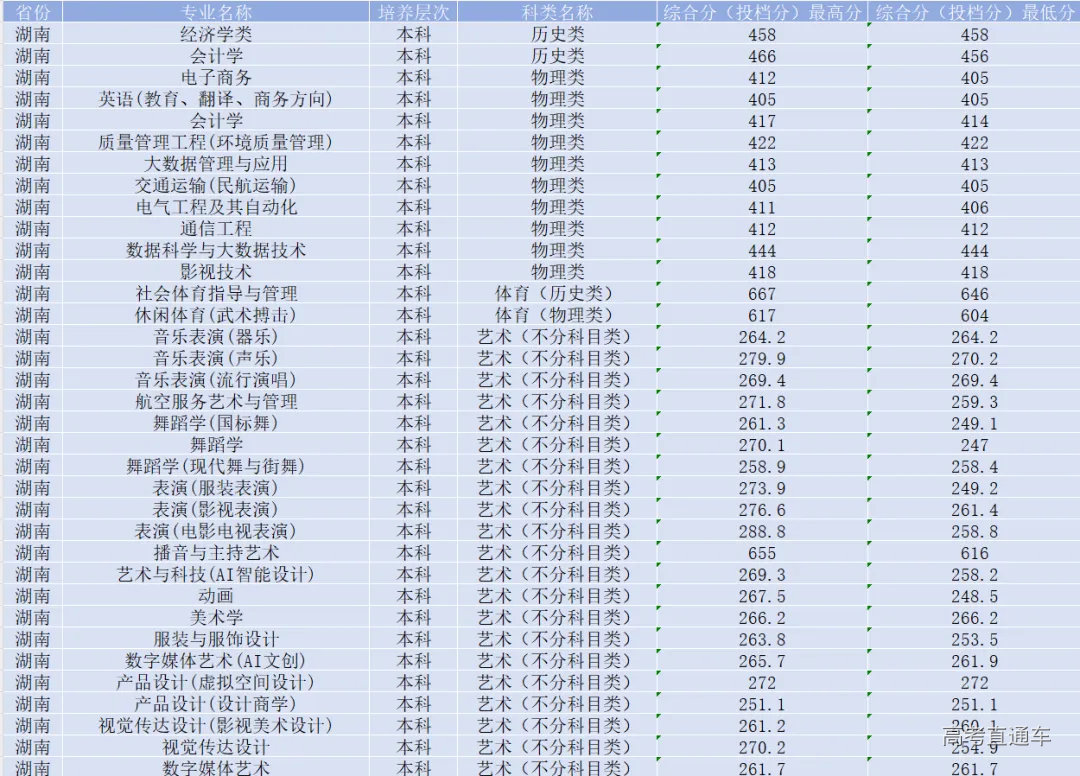The image size is (1080, 776).
Task: Click the 体育（物理类）category cell
Action: pos(557,315)
